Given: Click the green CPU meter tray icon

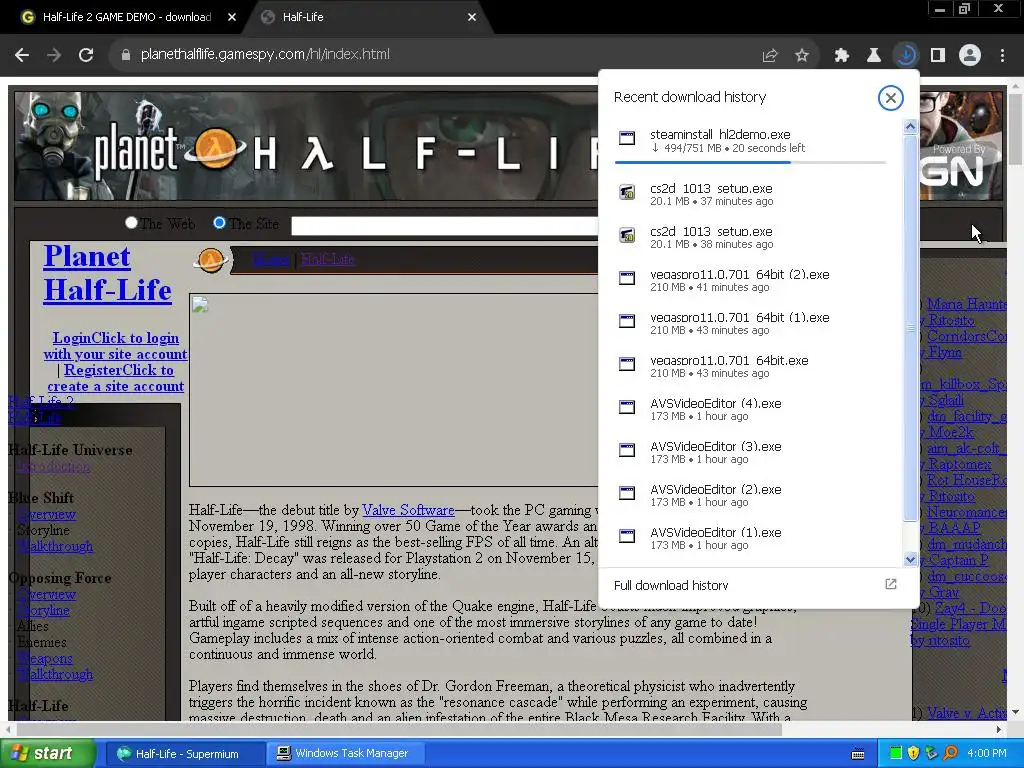Looking at the screenshot, I should point(896,754).
